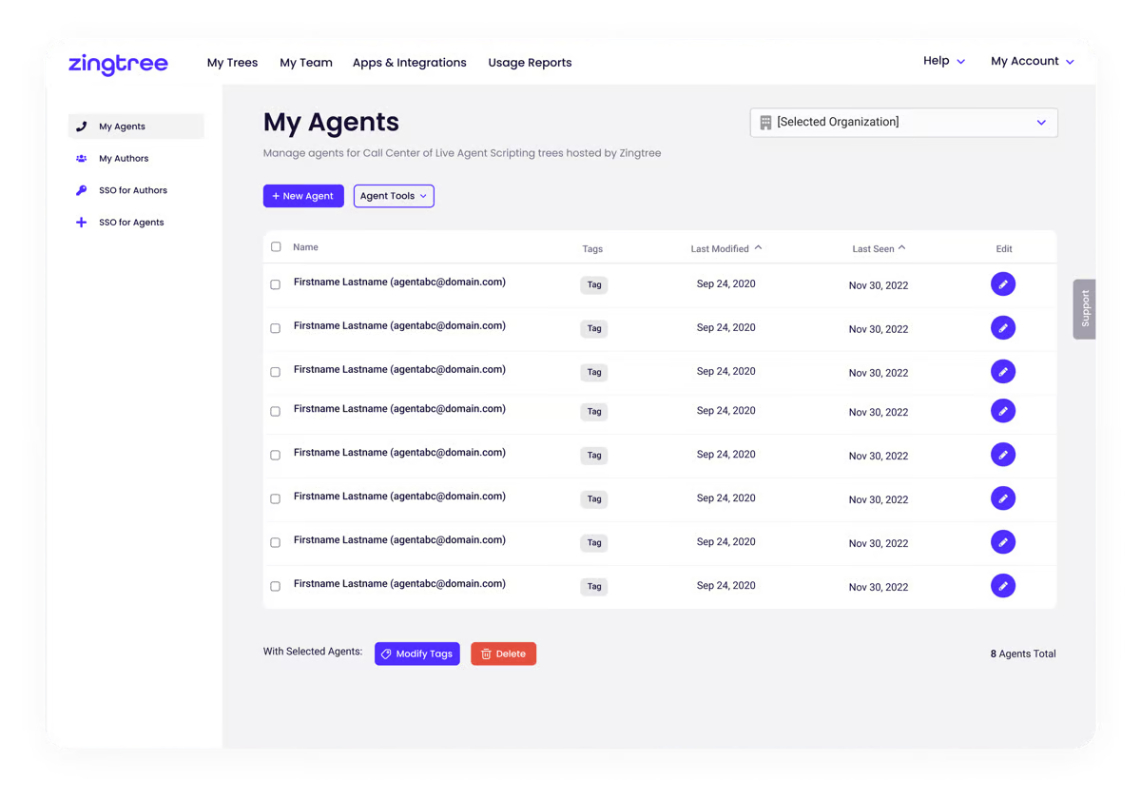The width and height of the screenshot is (1141, 800).
Task: Click the "8 Agents Total" text
Action: point(1023,654)
